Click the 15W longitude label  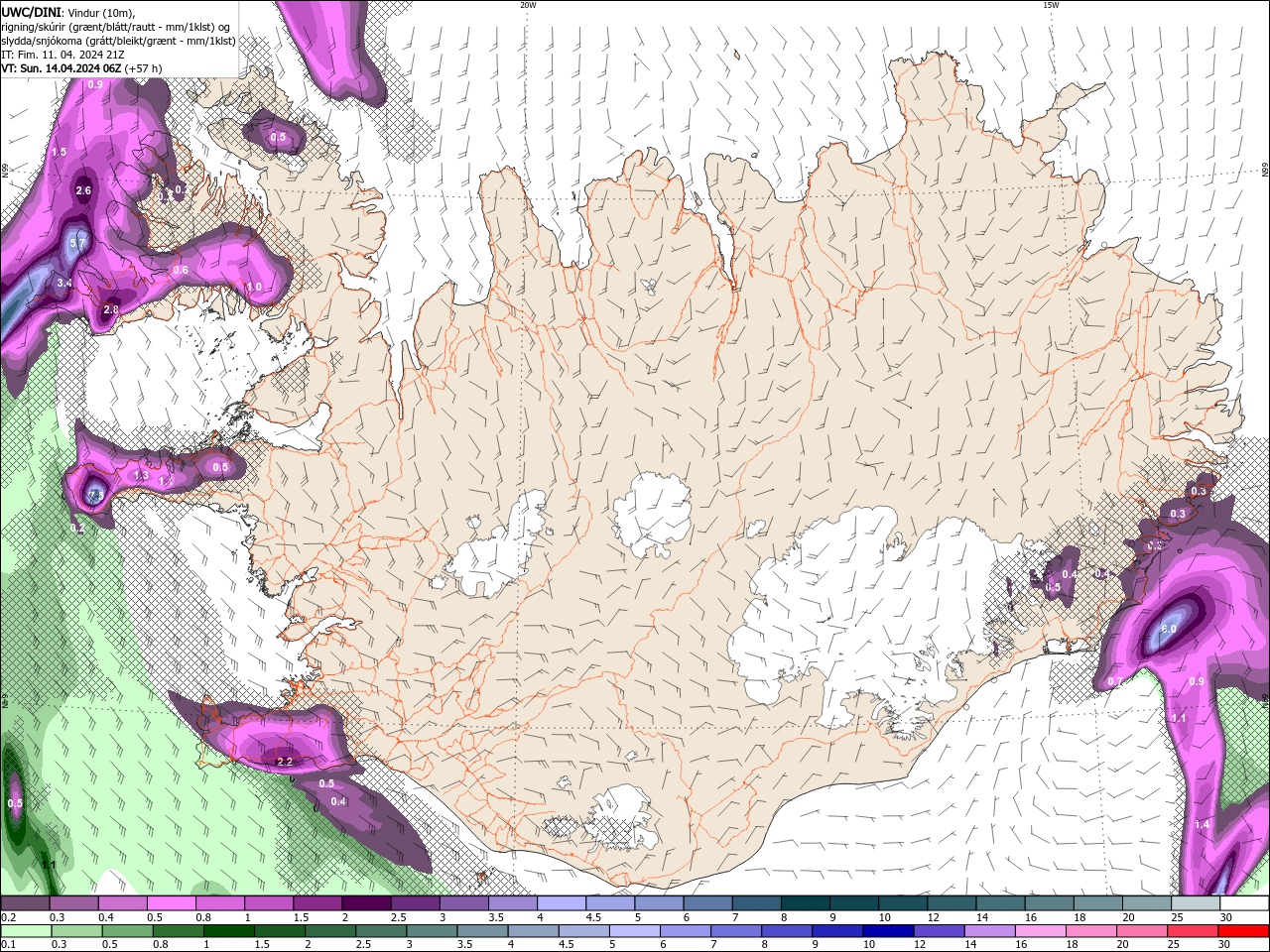[x=1051, y=5]
